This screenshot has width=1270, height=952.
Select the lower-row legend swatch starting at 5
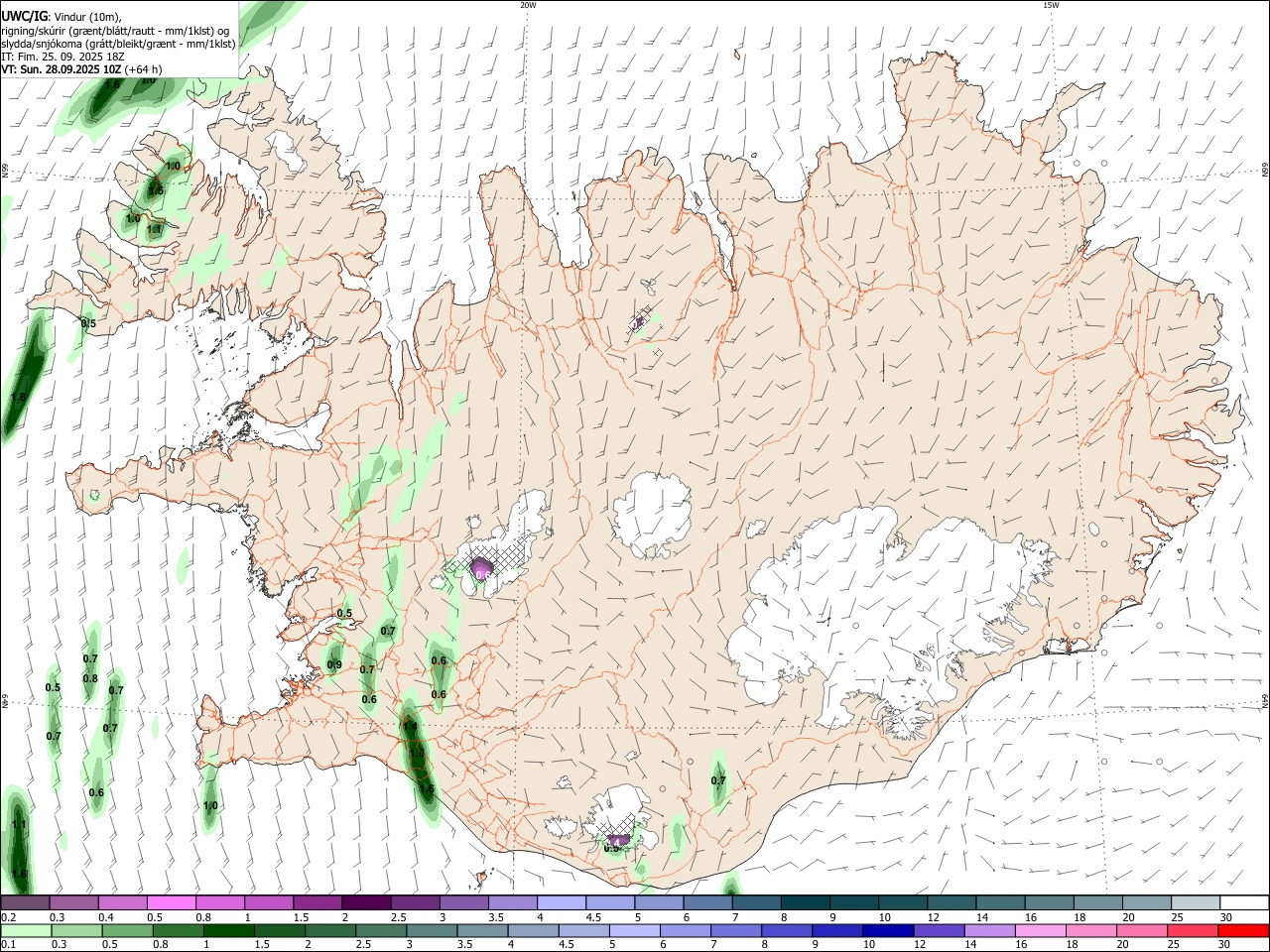click(635, 930)
